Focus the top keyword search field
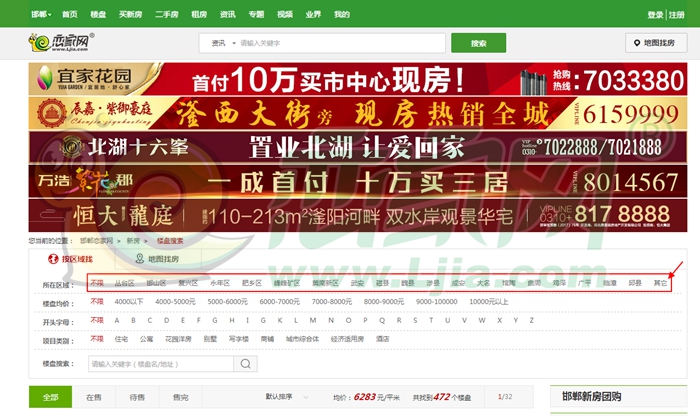700x416 pixels. point(342,43)
